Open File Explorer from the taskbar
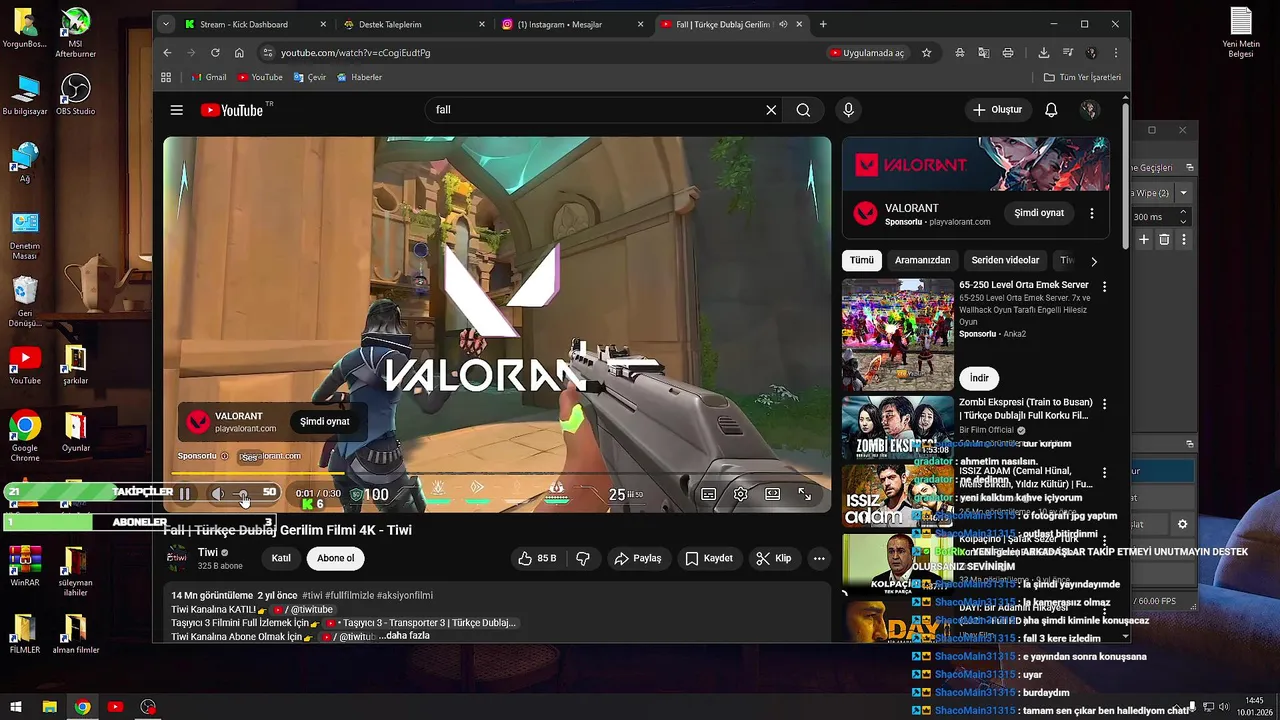This screenshot has width=1280, height=720. click(49, 707)
